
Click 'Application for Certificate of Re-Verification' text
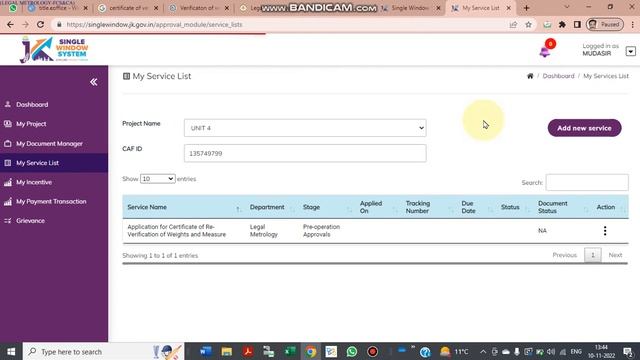pos(176,231)
